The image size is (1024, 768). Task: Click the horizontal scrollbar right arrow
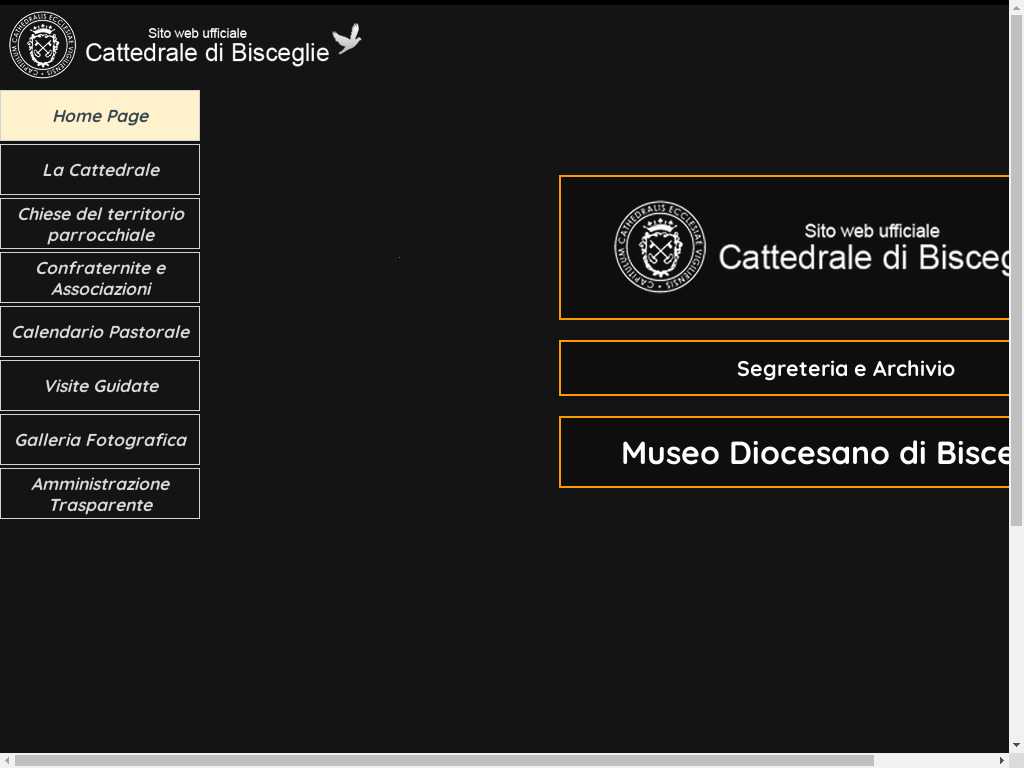pyautogui.click(x=1001, y=760)
